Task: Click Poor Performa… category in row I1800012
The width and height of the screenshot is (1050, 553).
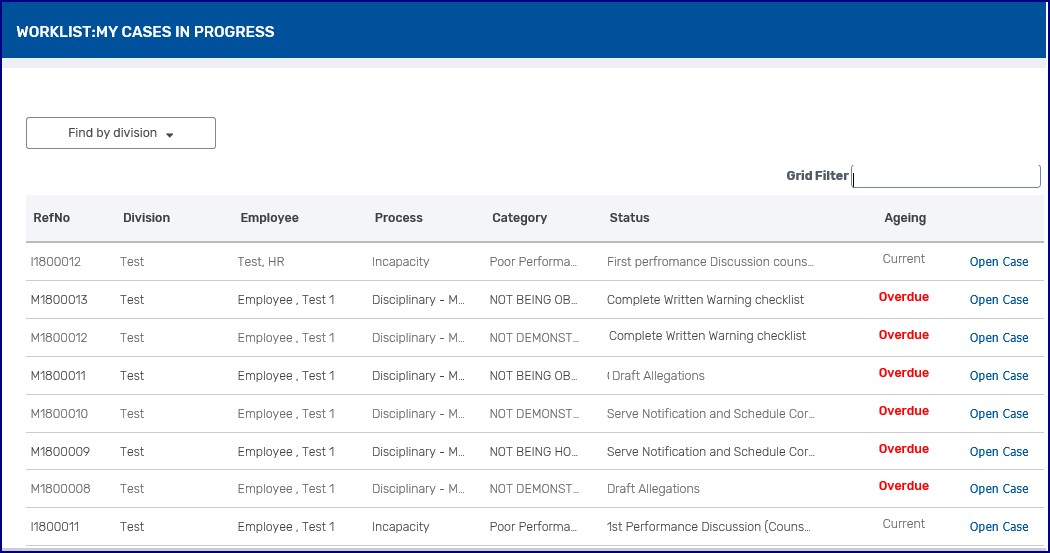Action: (x=533, y=262)
